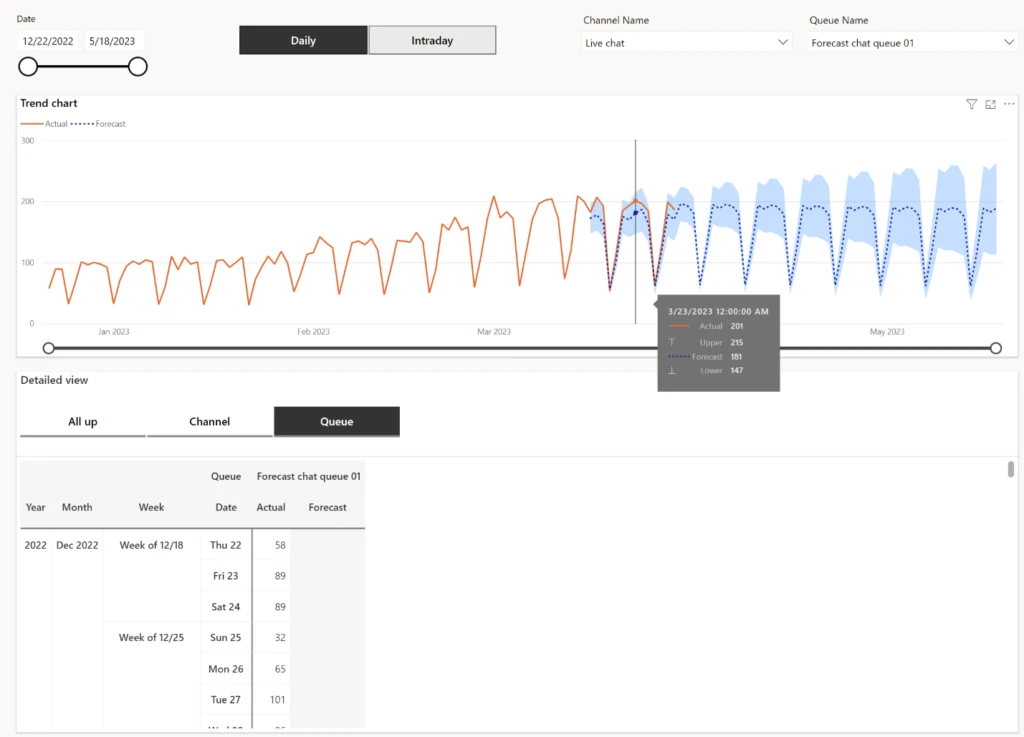
Task: Click the Week of 12/25 row label
Action: coord(151,637)
